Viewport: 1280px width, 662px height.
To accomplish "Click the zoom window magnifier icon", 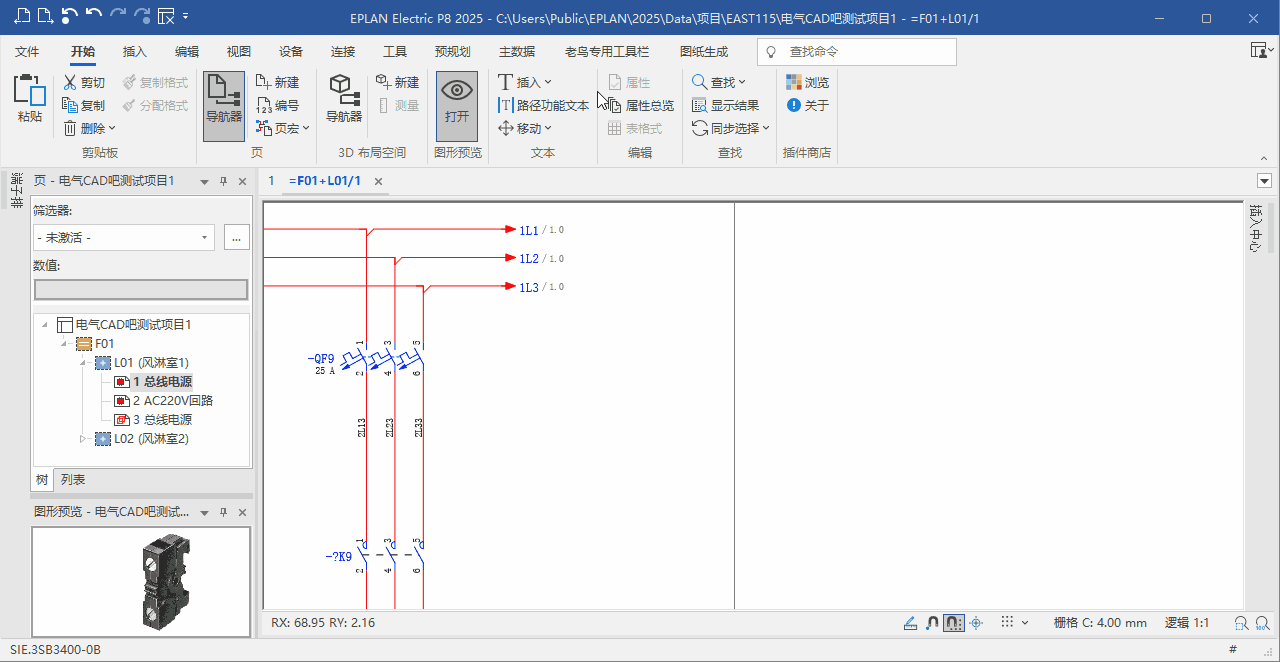I will point(1241,623).
